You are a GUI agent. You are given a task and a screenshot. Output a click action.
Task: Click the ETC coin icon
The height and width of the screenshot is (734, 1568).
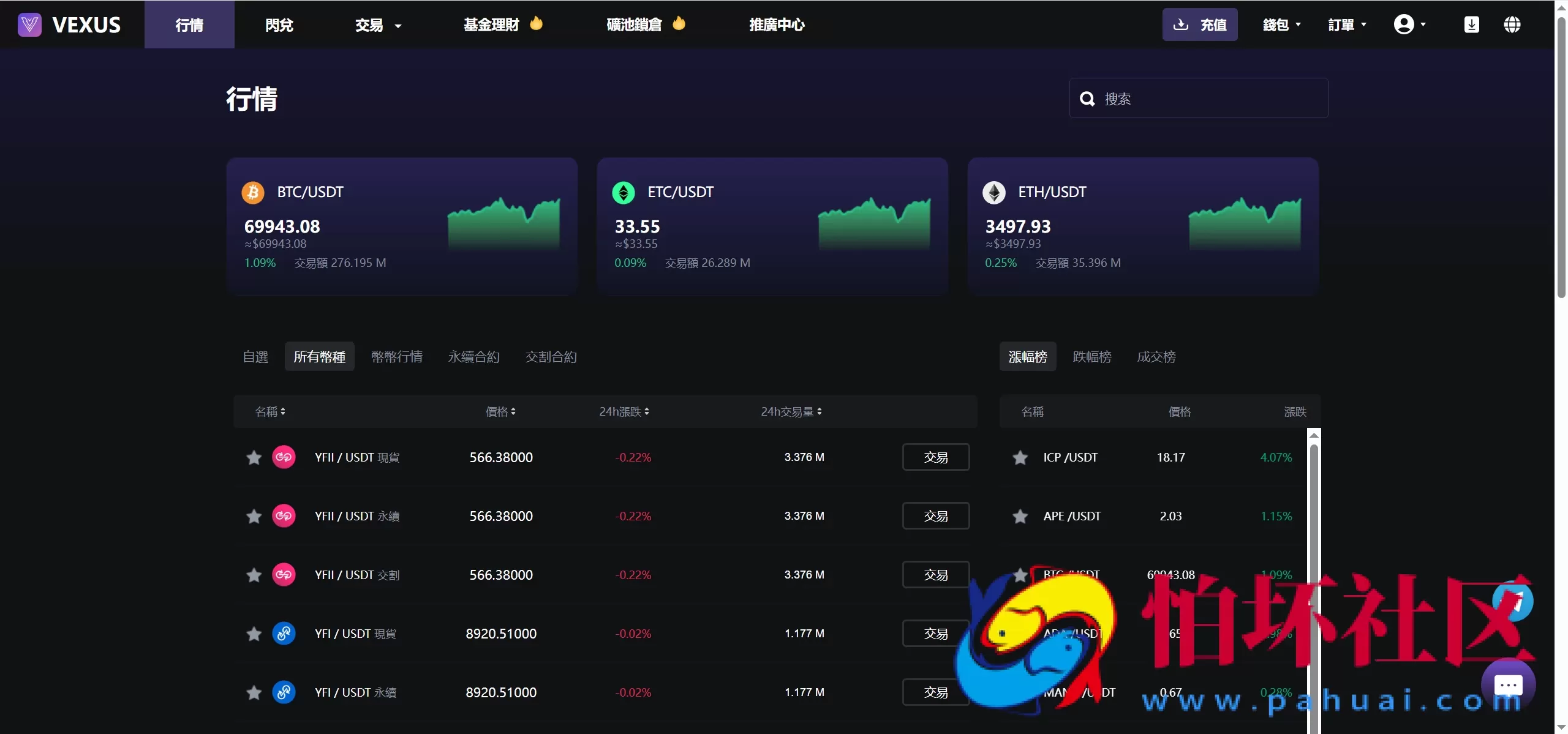[x=623, y=192]
